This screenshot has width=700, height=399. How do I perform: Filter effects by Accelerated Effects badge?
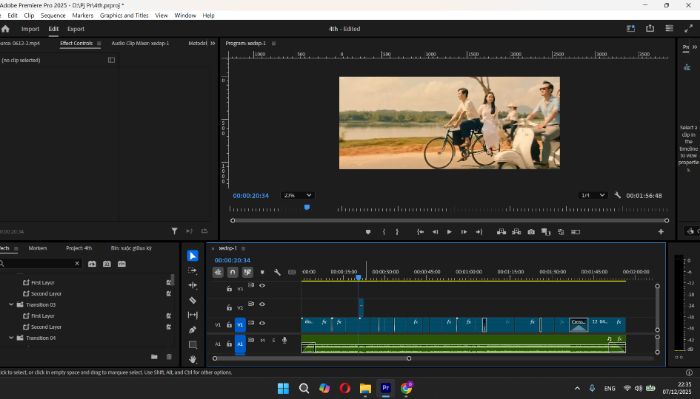click(x=92, y=264)
